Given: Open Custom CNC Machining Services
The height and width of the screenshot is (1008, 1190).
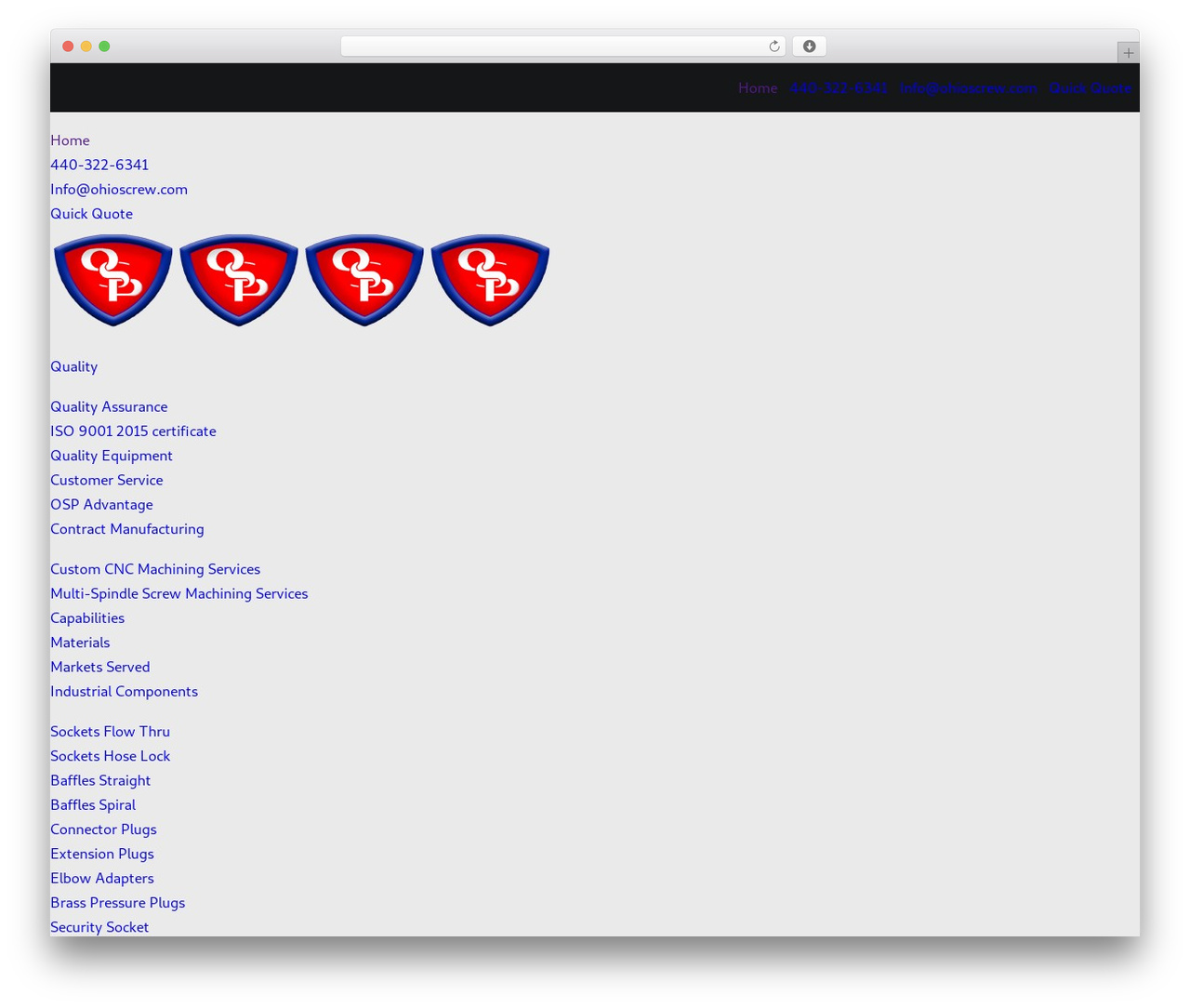Looking at the screenshot, I should (155, 569).
